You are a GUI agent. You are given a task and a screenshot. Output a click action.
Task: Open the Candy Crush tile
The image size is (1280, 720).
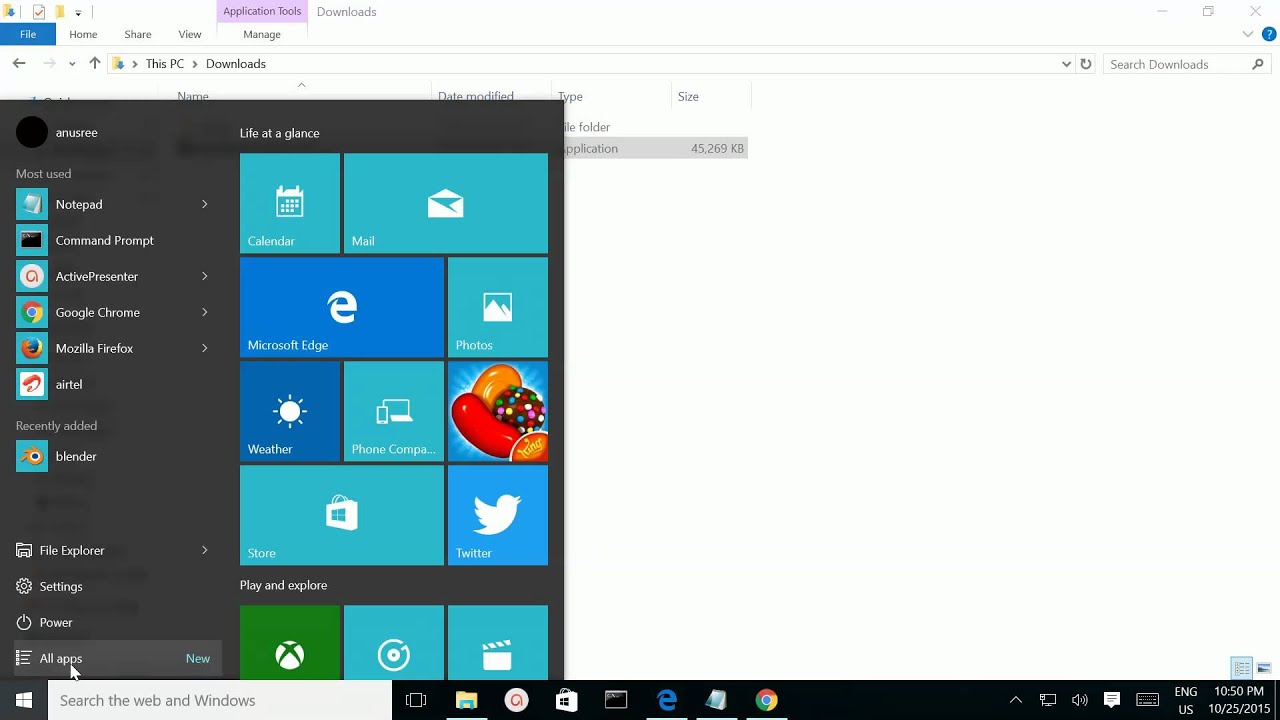[x=498, y=411]
